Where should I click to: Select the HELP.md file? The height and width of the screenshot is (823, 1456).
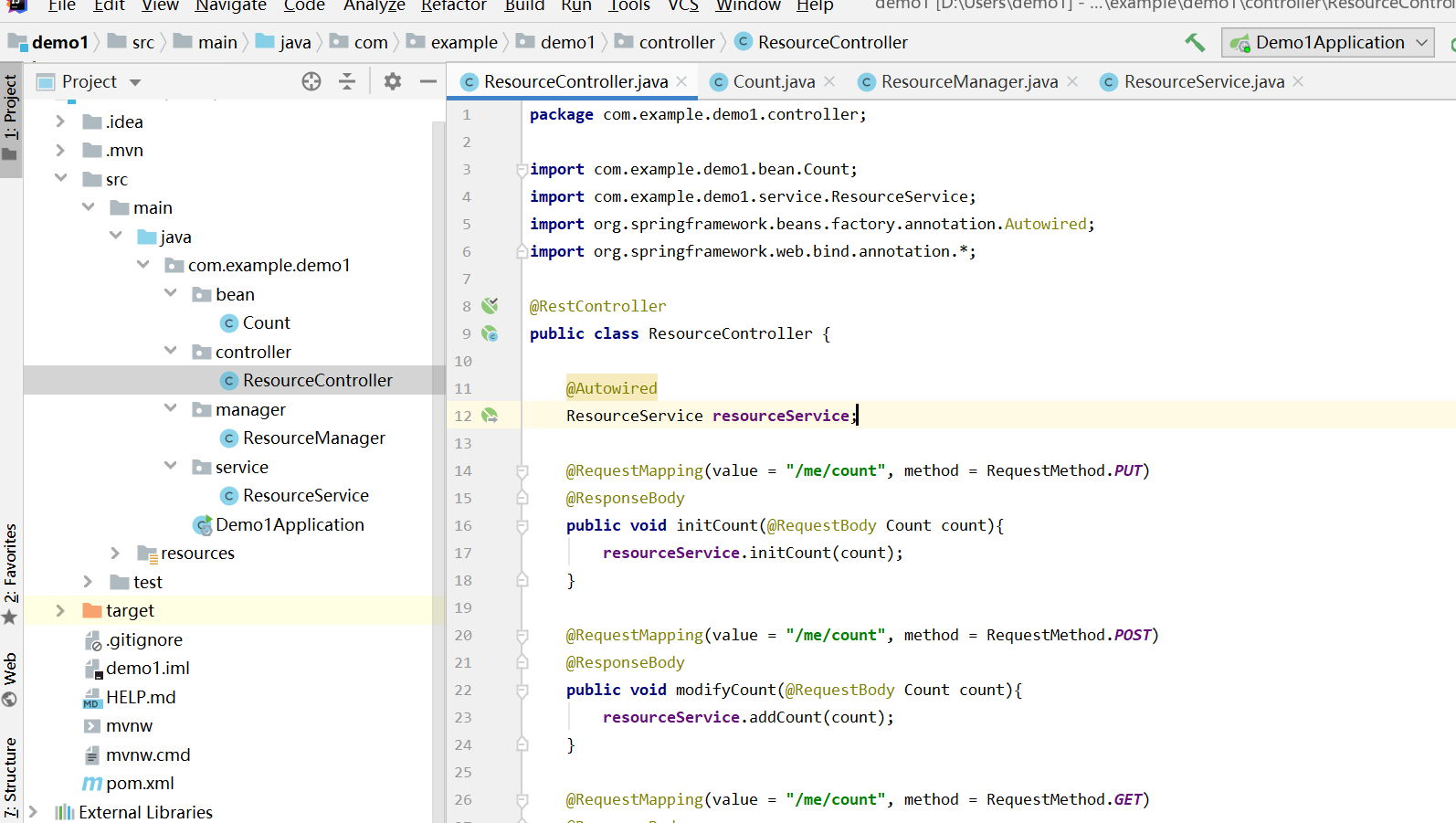coord(130,697)
